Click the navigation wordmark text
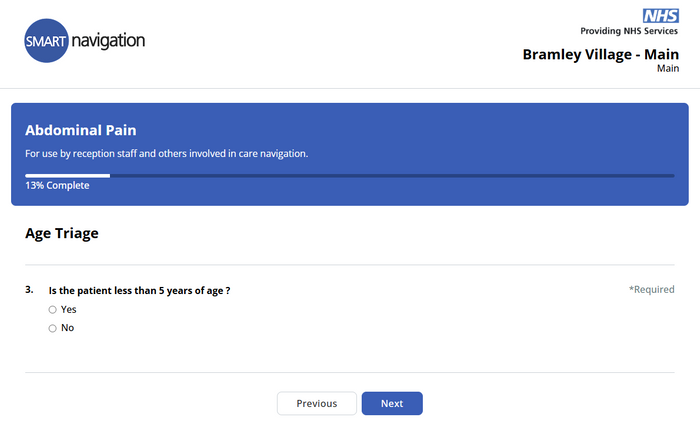700x434 pixels. pos(108,41)
